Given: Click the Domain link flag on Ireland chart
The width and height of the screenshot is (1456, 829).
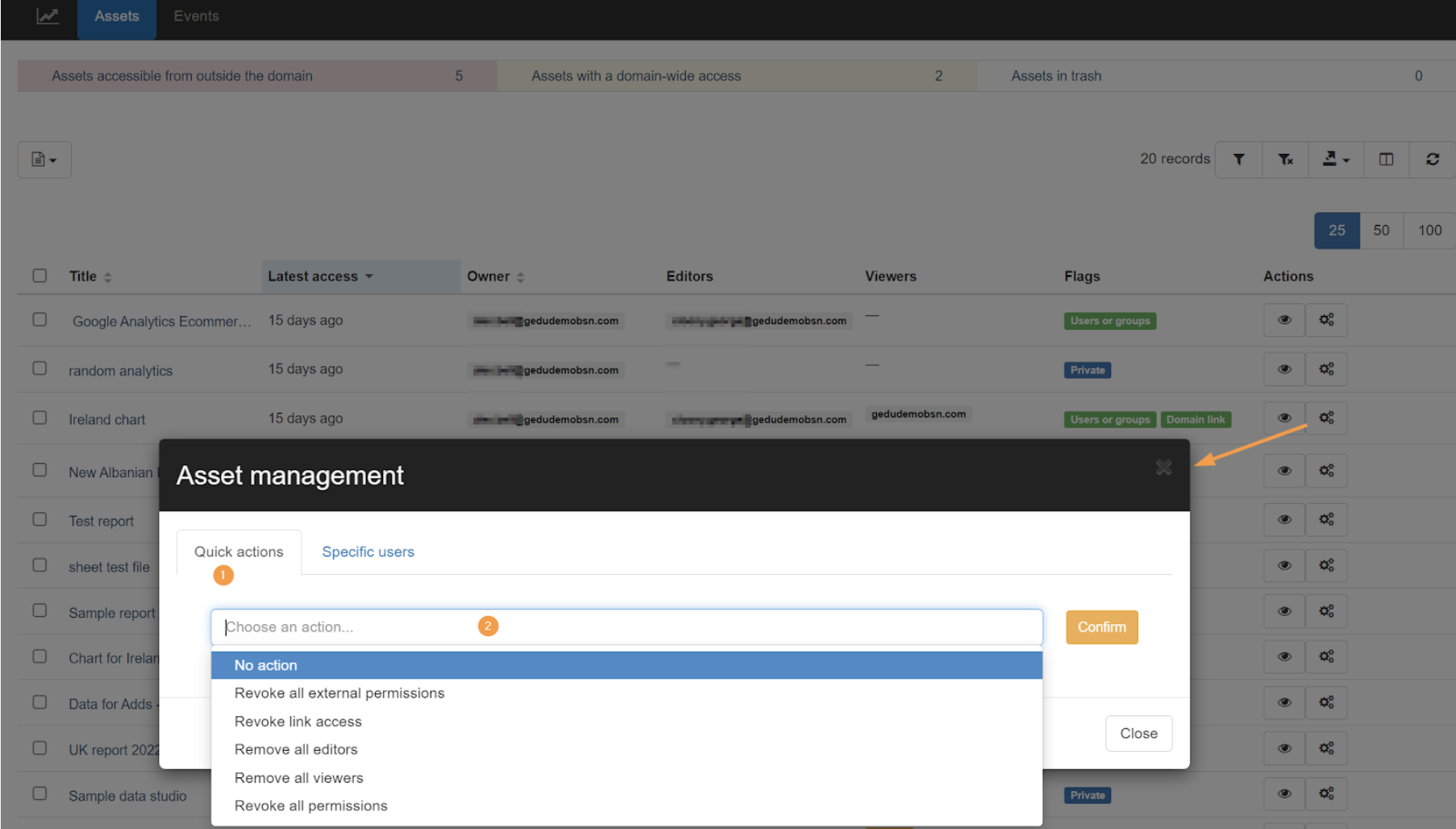Looking at the screenshot, I should click(1195, 420).
